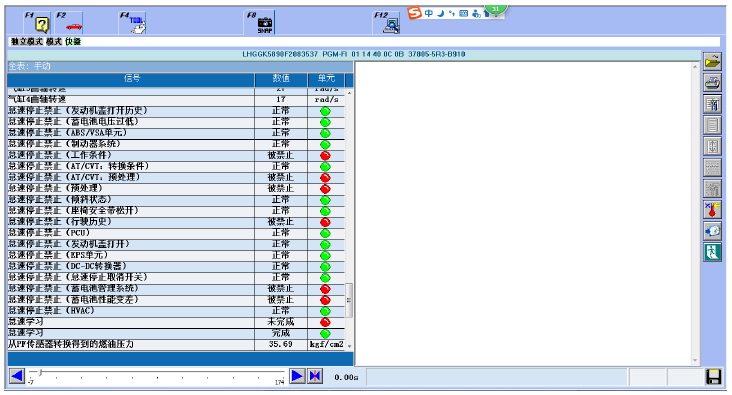This screenshot has width=732, height=395.
Task: Click the 单元 column header
Action: click(326, 79)
